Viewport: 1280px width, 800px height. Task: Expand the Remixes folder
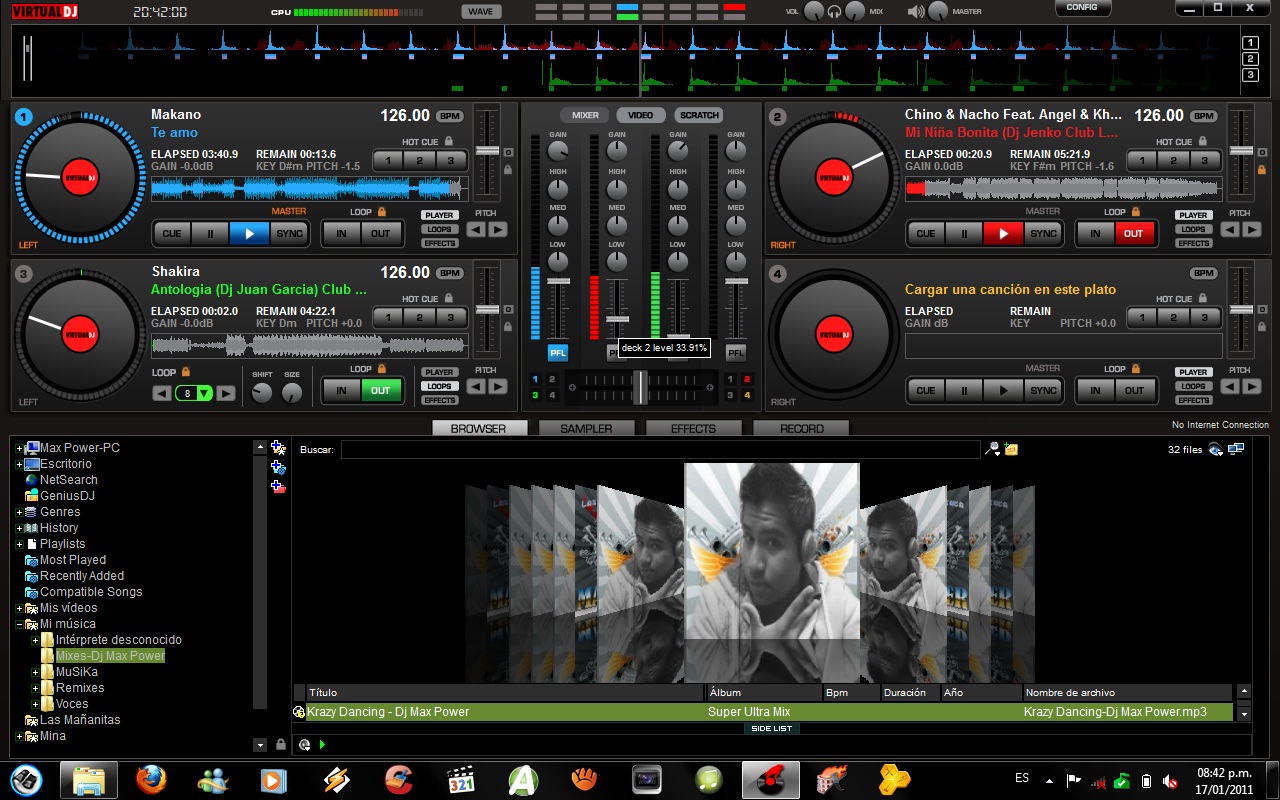coord(35,688)
